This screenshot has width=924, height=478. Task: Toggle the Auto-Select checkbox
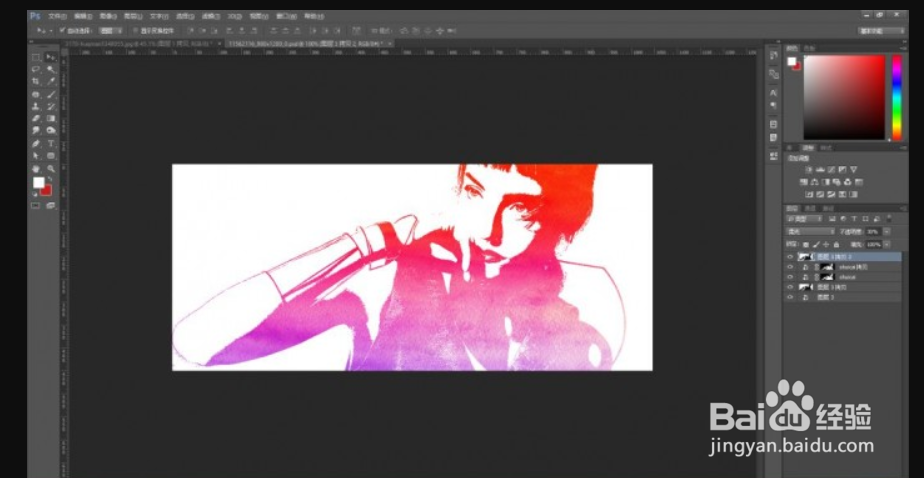pyautogui.click(x=62, y=30)
